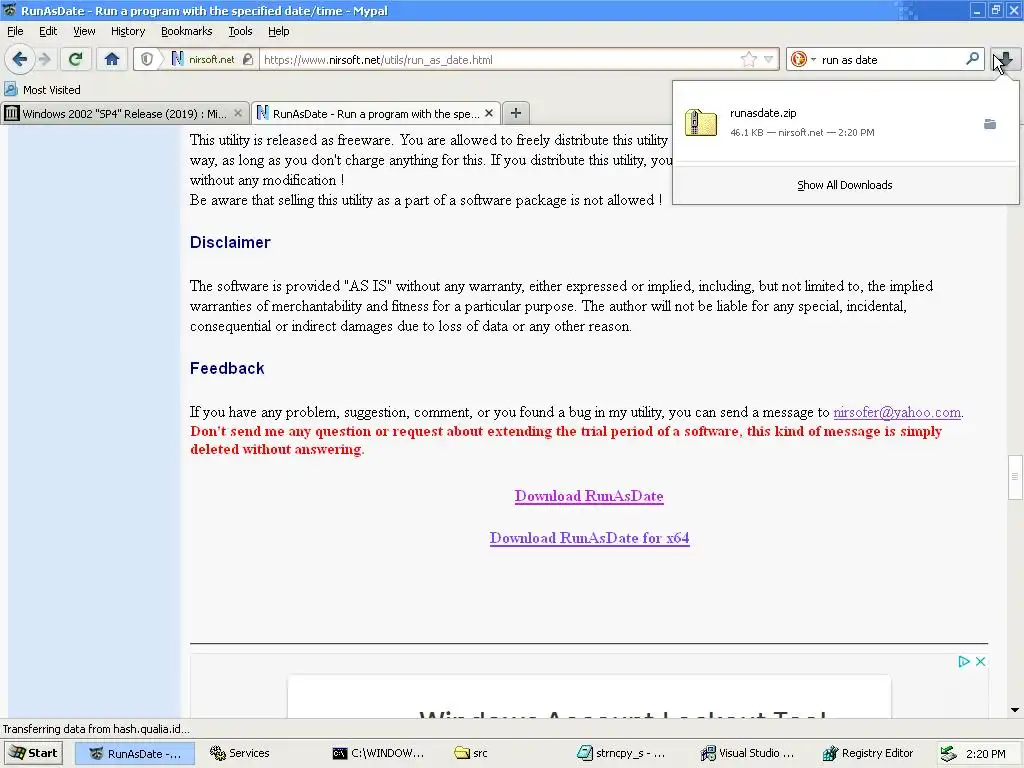Viewport: 1024px width, 768px height.
Task: Switch to RunAsDate taskbar button
Action: pyautogui.click(x=135, y=753)
